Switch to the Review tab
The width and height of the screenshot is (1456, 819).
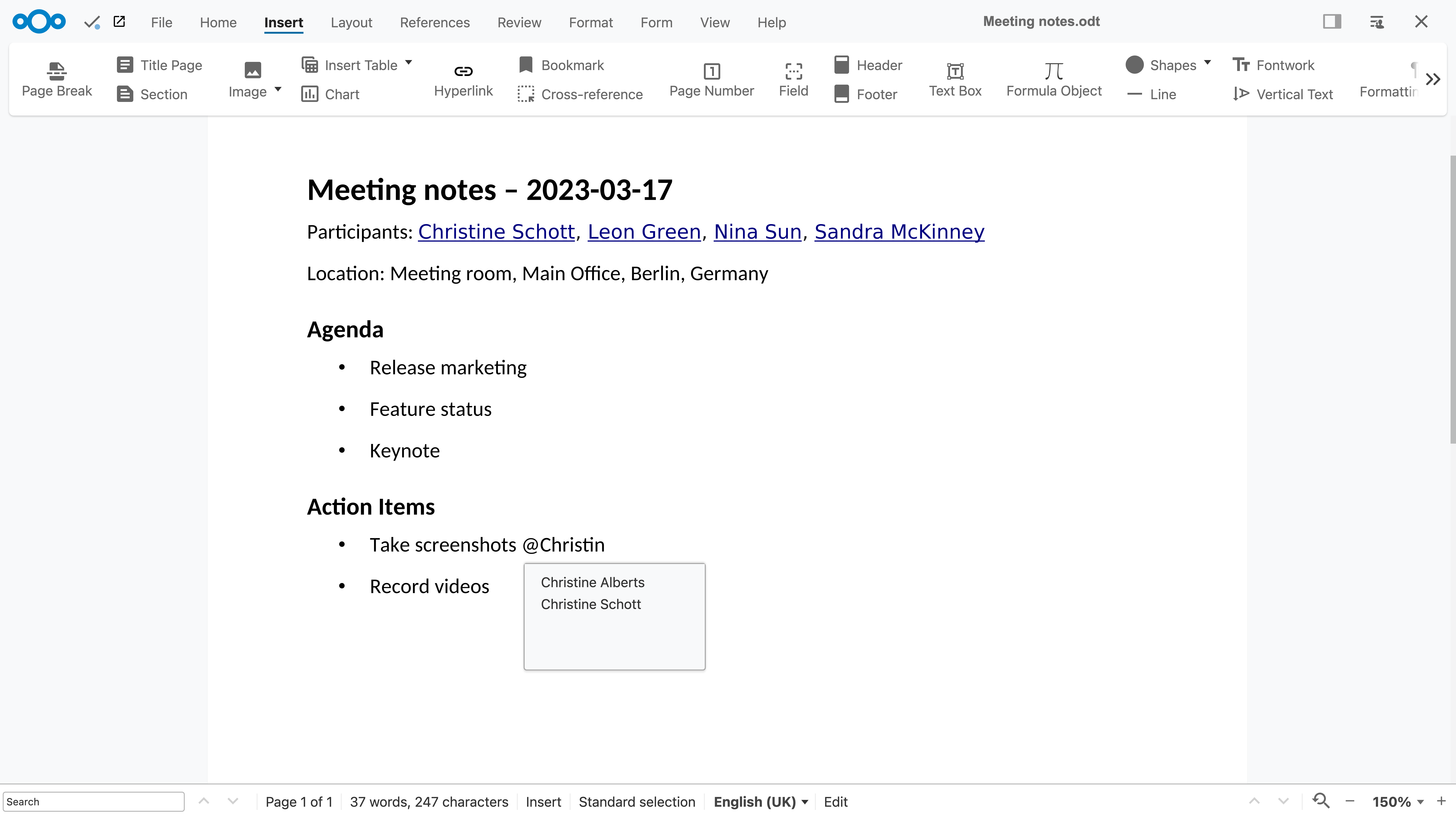tap(519, 22)
